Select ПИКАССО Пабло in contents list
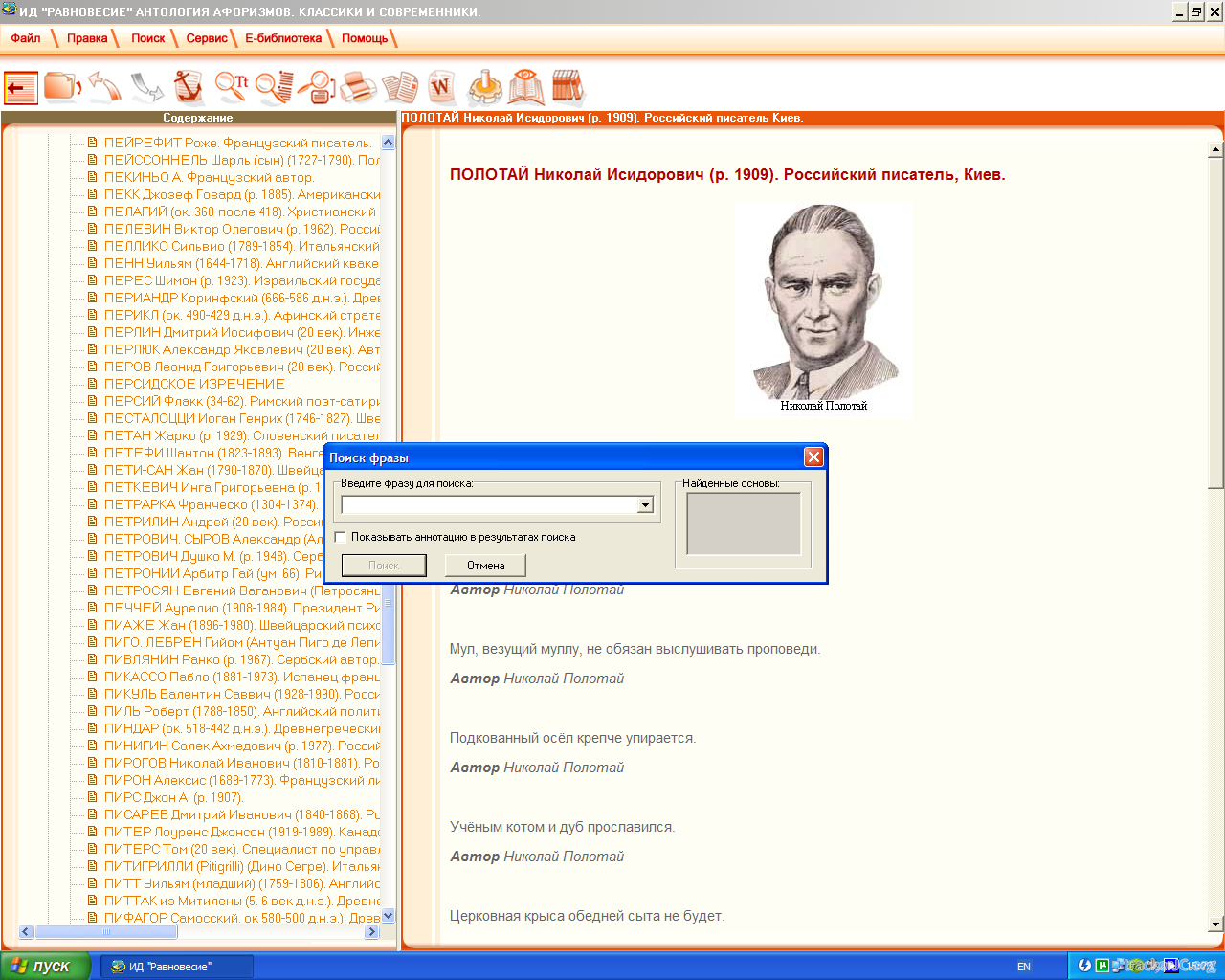Image resolution: width=1225 pixels, height=980 pixels. (x=241, y=677)
